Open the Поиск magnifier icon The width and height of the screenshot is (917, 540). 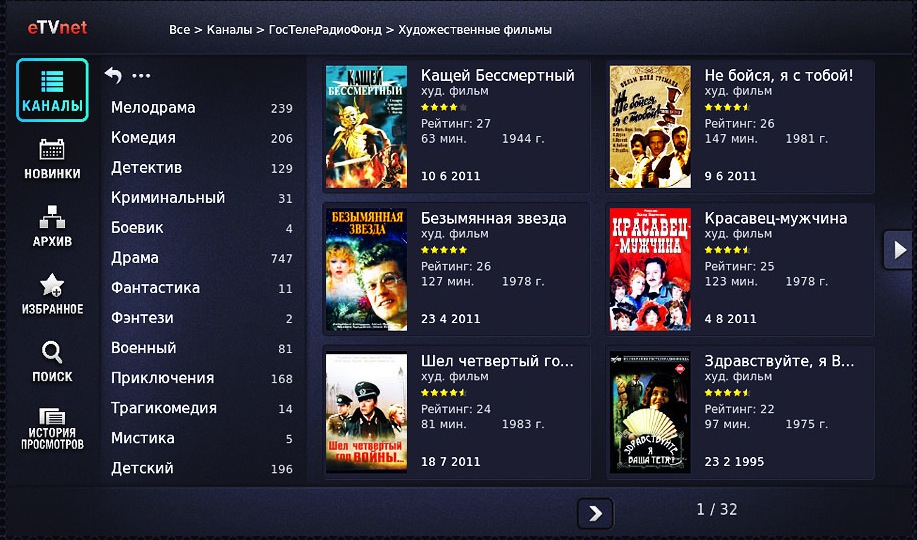(52, 362)
